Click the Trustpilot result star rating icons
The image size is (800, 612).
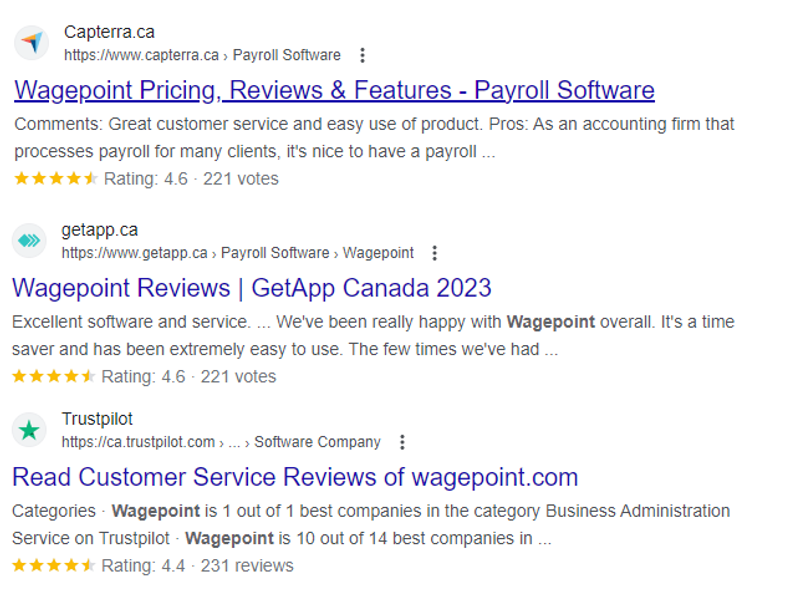tap(54, 566)
